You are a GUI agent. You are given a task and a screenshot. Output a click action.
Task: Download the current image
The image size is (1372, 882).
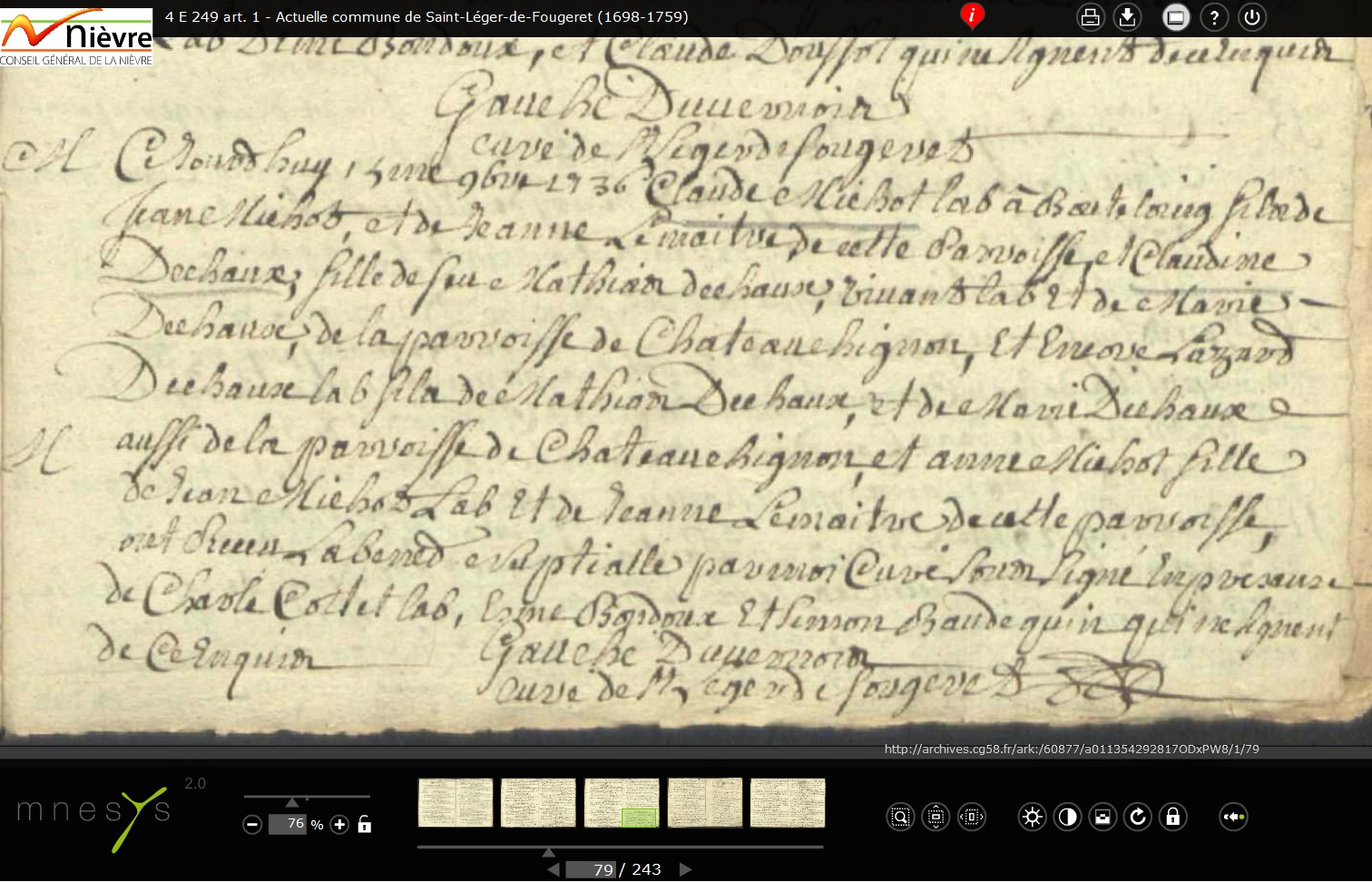1127,17
